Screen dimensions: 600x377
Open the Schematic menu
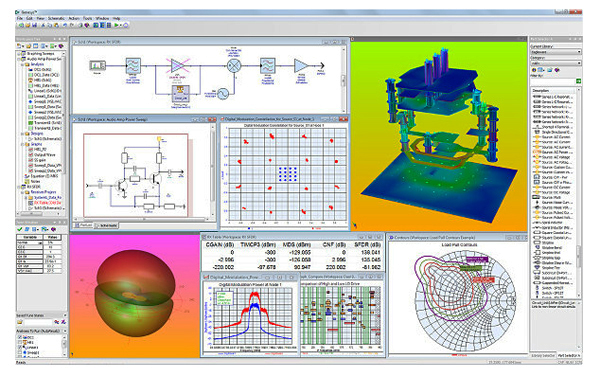pos(56,18)
